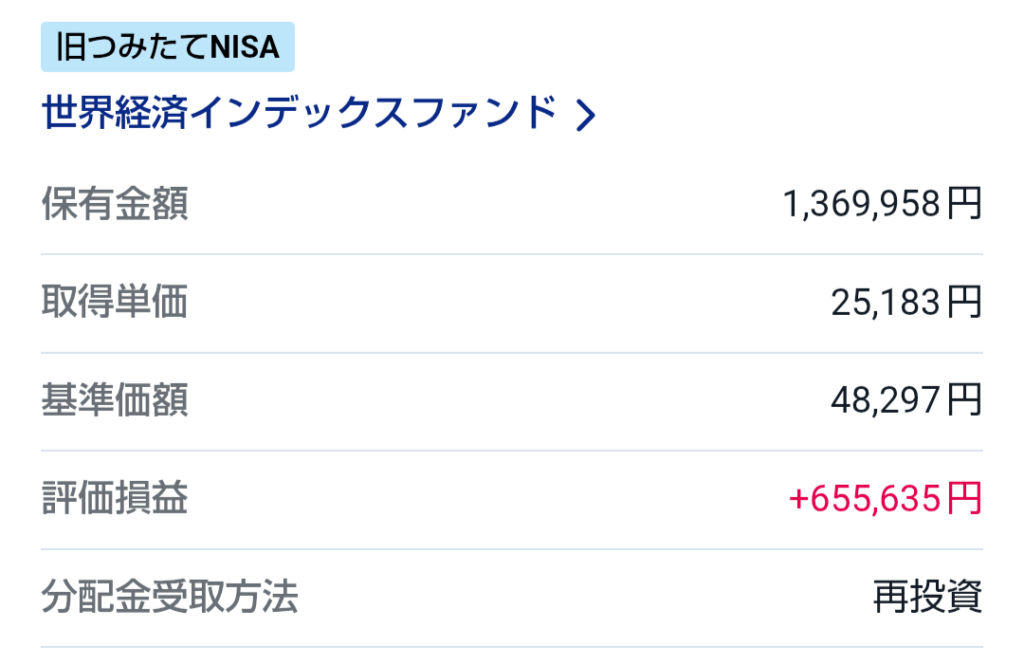Click the 1,369,958 holding amount value
1024x666 pixels.
point(862,205)
